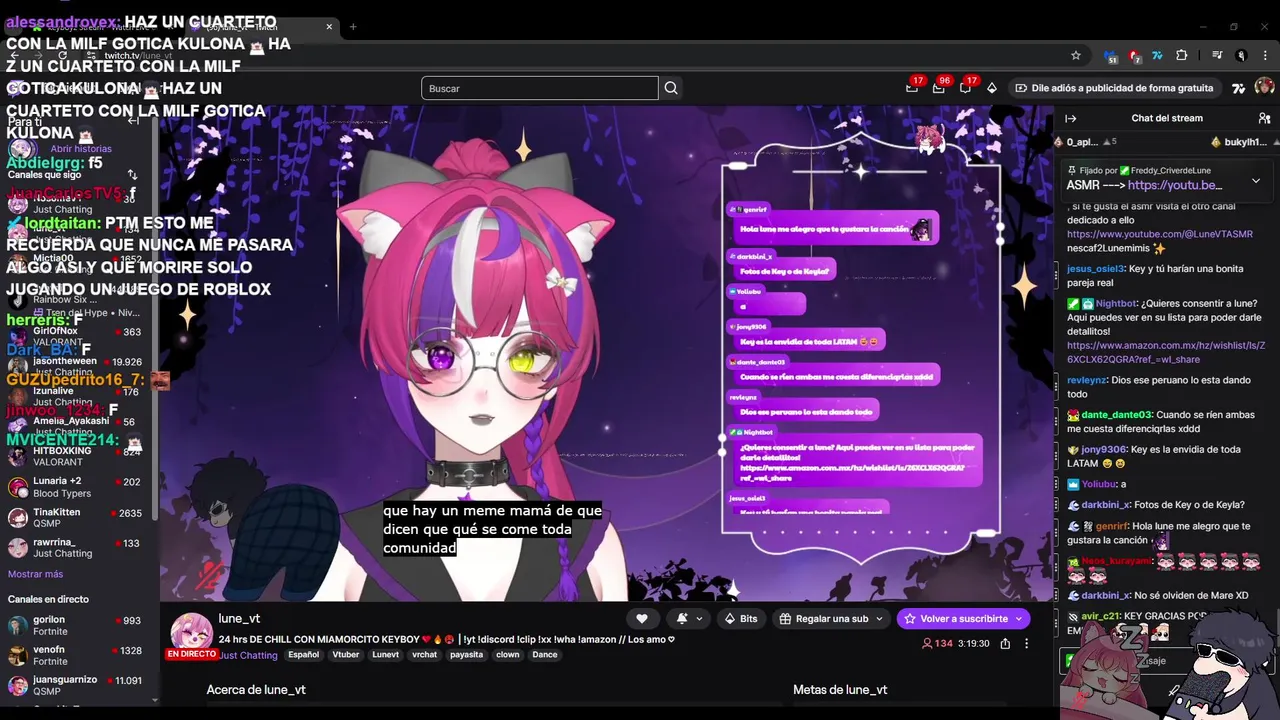Bookmark the page with the star icon
Image resolution: width=1280 pixels, height=720 pixels.
[1076, 56]
